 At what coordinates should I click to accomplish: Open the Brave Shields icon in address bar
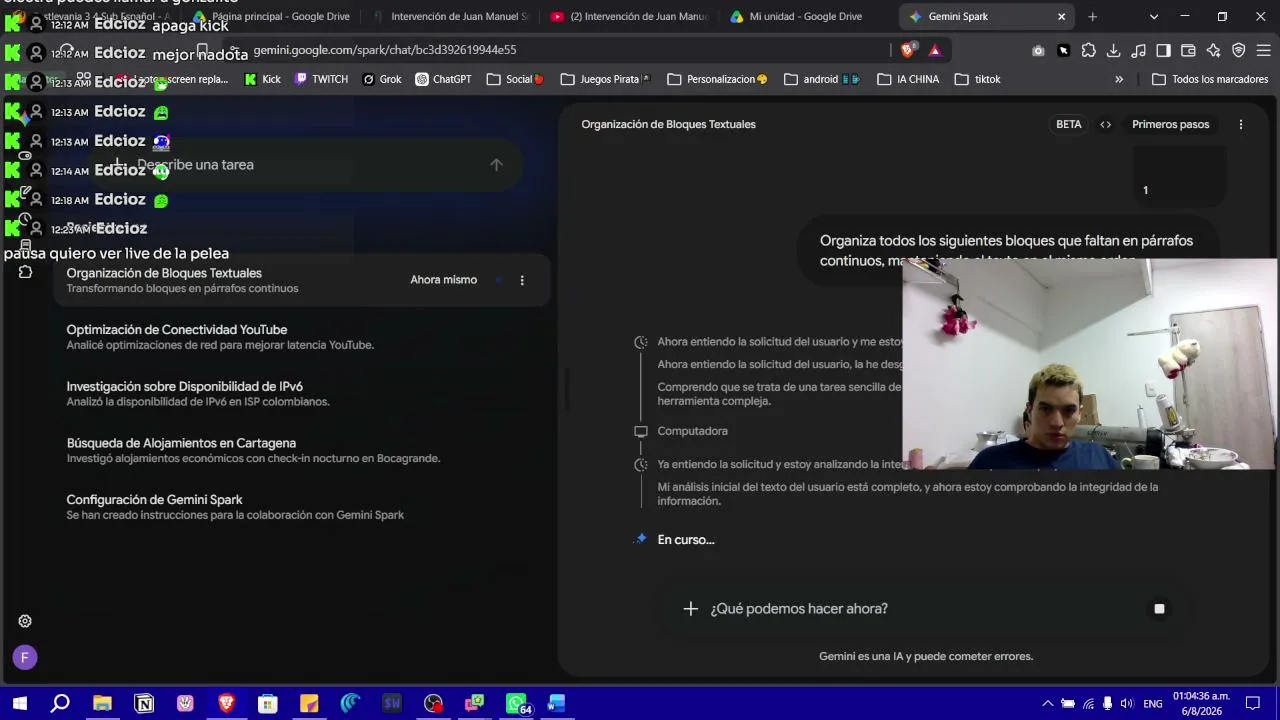(908, 50)
